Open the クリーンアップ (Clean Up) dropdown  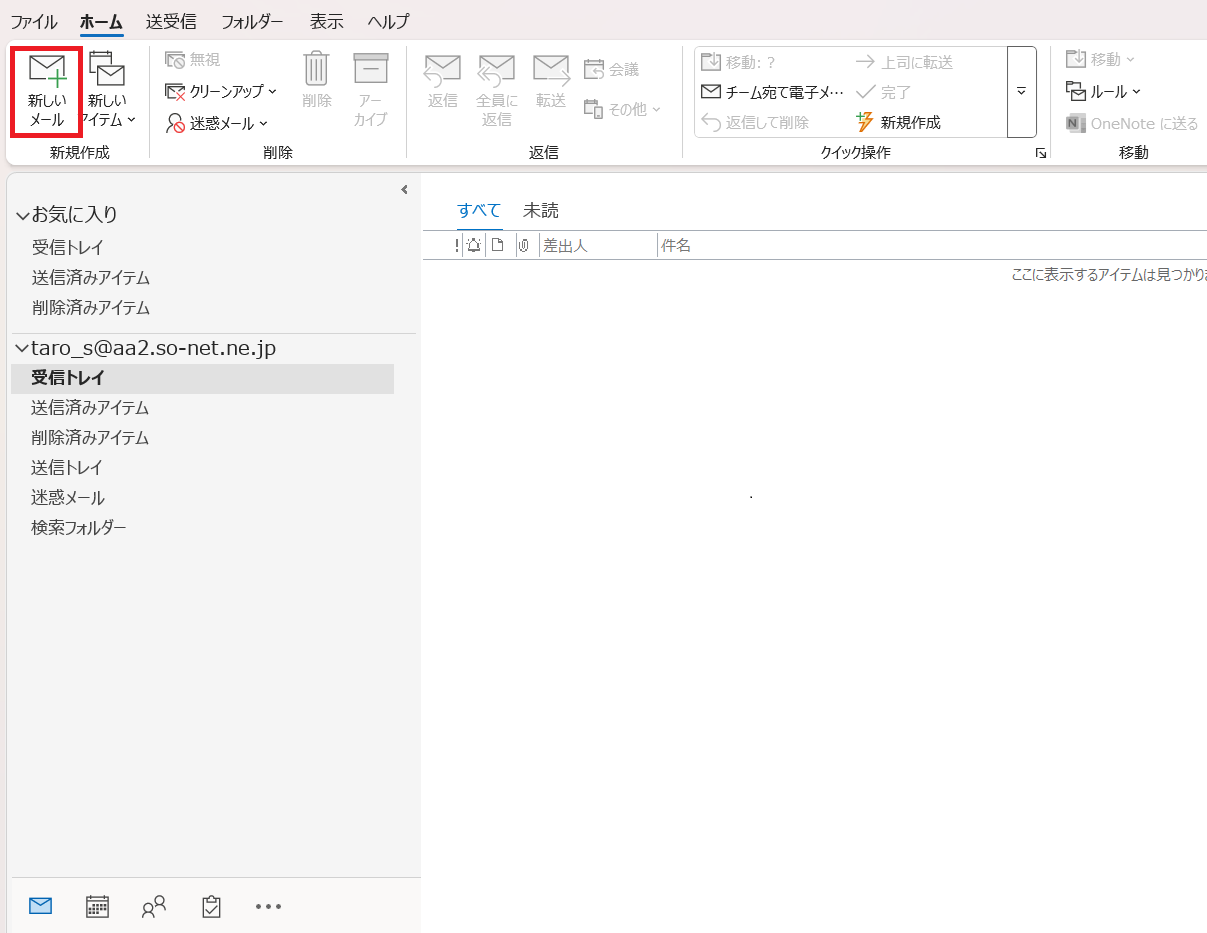(221, 91)
